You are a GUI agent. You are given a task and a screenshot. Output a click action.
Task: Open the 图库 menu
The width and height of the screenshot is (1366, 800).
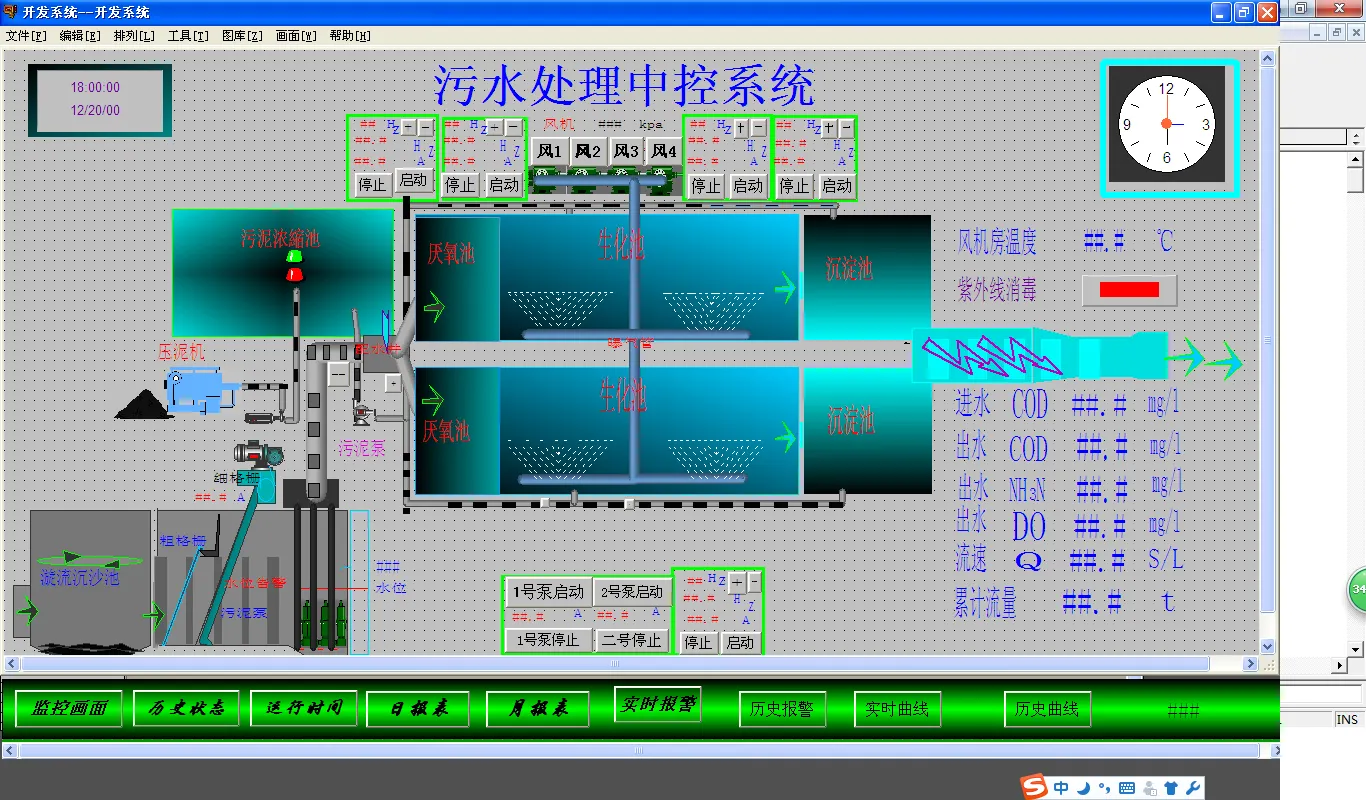click(x=241, y=35)
